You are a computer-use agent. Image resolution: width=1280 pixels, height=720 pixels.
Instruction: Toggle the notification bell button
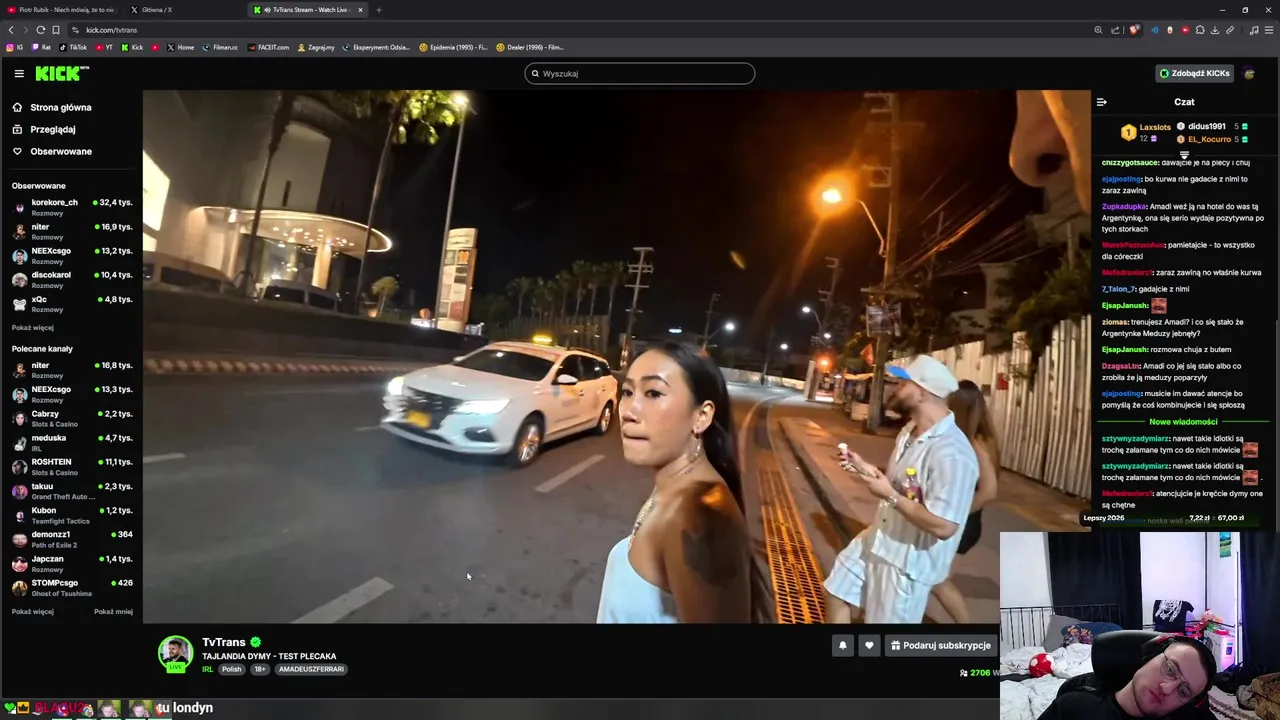point(842,646)
